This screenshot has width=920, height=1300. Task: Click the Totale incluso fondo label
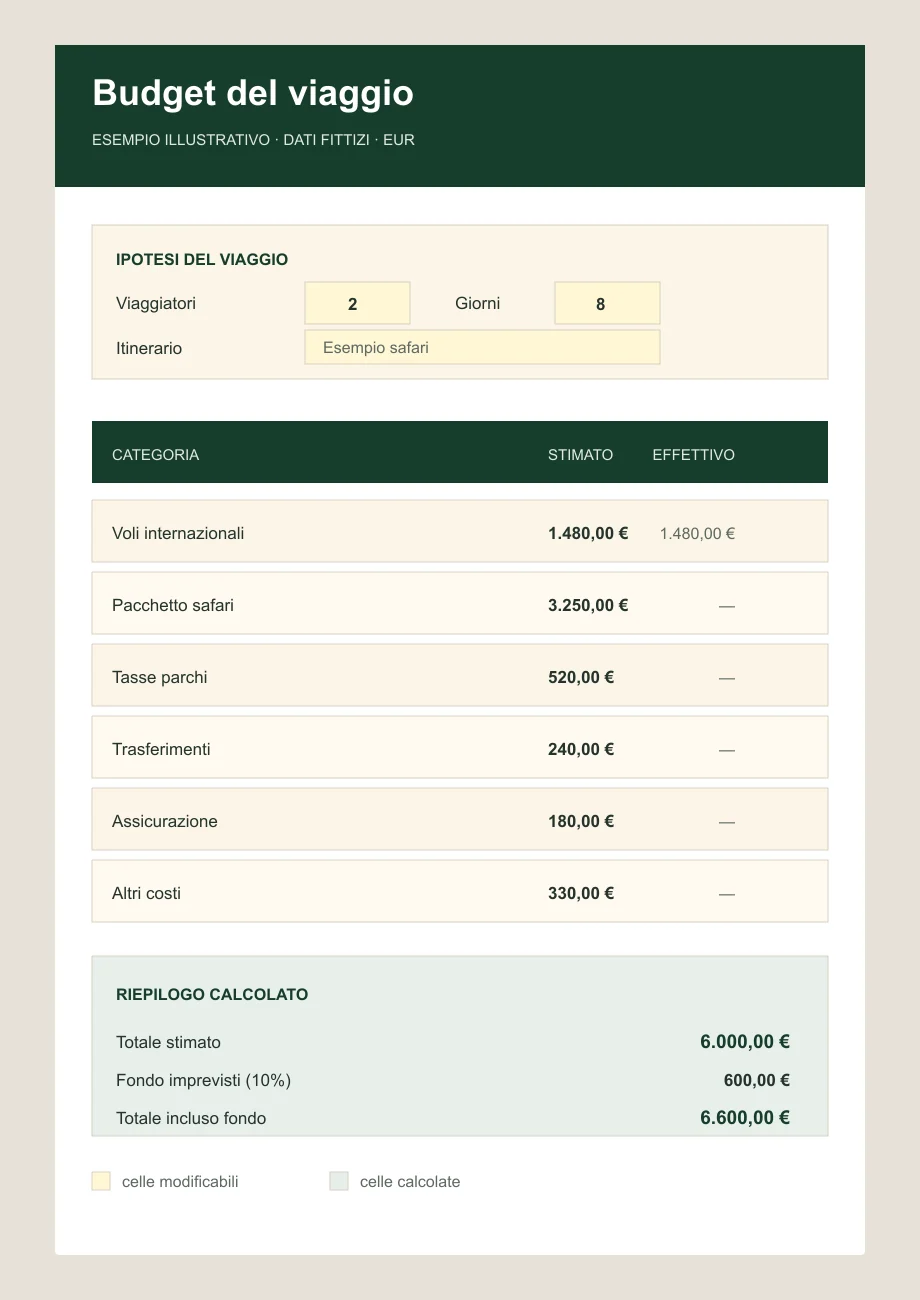(191, 1118)
